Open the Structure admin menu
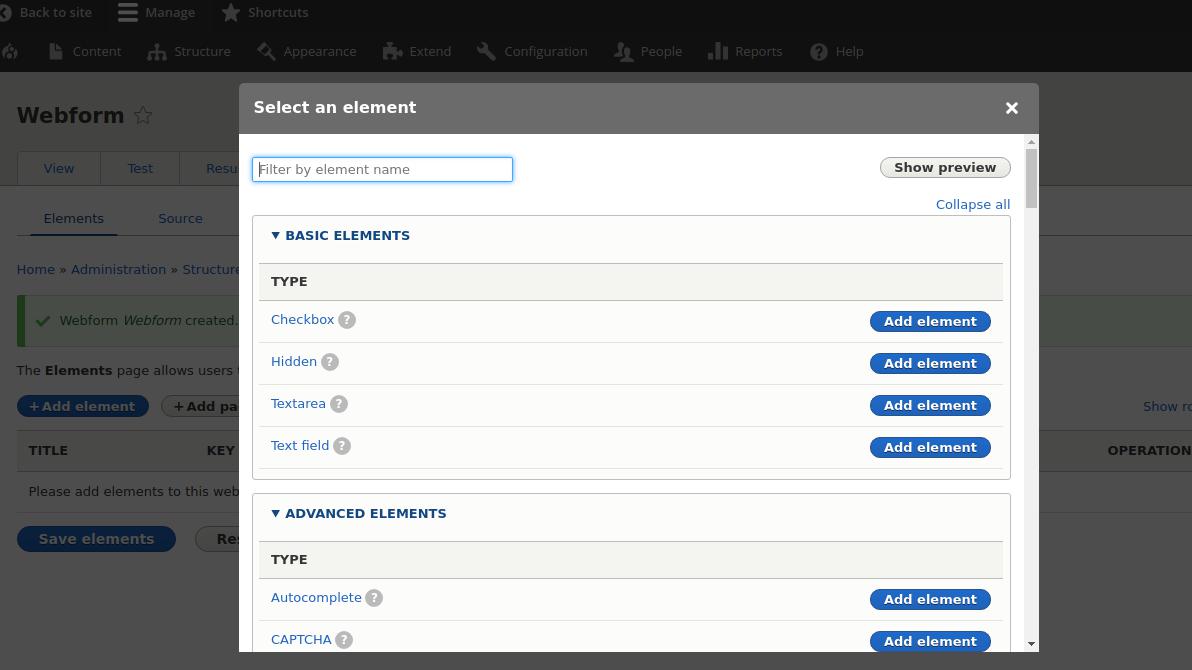Screen dimensions: 1192x670 click(x=189, y=52)
